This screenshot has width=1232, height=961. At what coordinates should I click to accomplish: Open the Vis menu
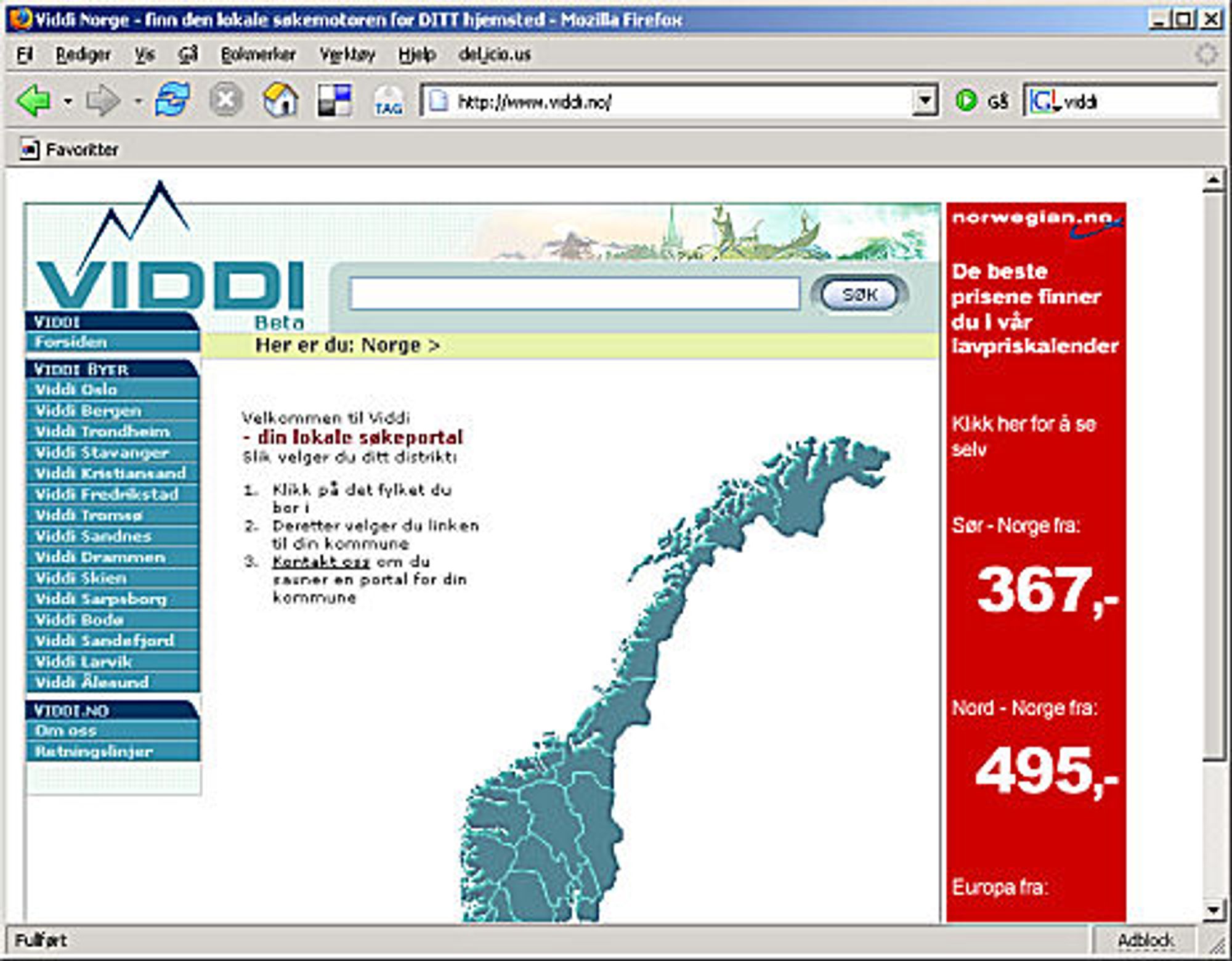point(145,55)
